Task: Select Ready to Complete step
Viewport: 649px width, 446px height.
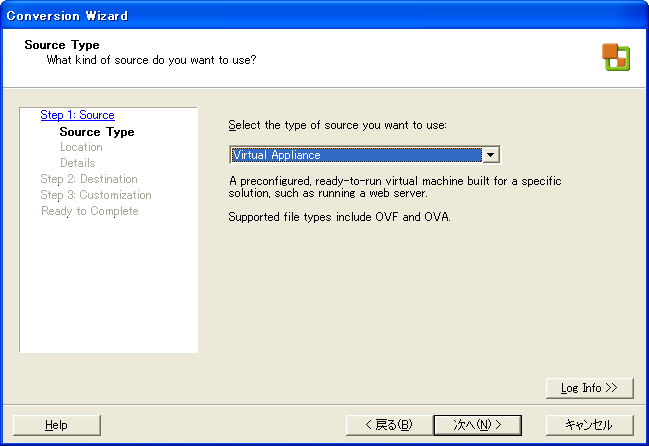Action: (89, 211)
